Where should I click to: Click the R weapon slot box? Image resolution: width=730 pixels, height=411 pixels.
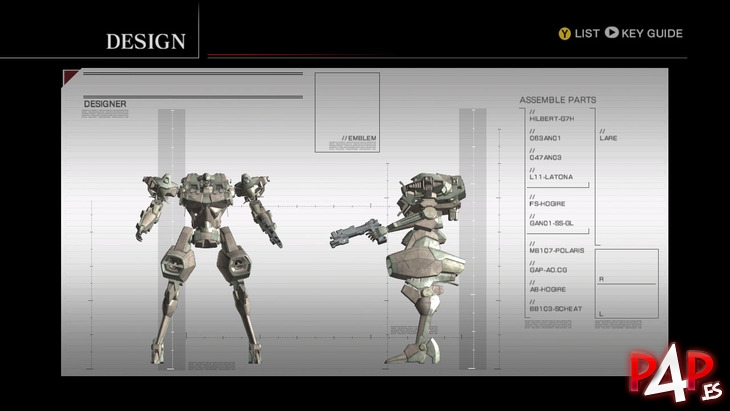point(627,266)
